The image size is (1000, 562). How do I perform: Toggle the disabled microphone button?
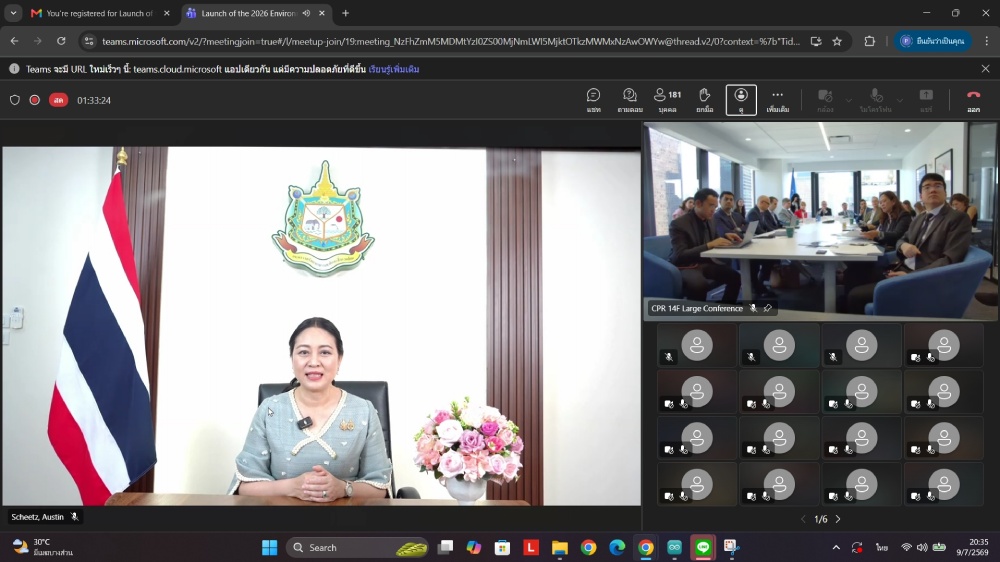[876, 100]
